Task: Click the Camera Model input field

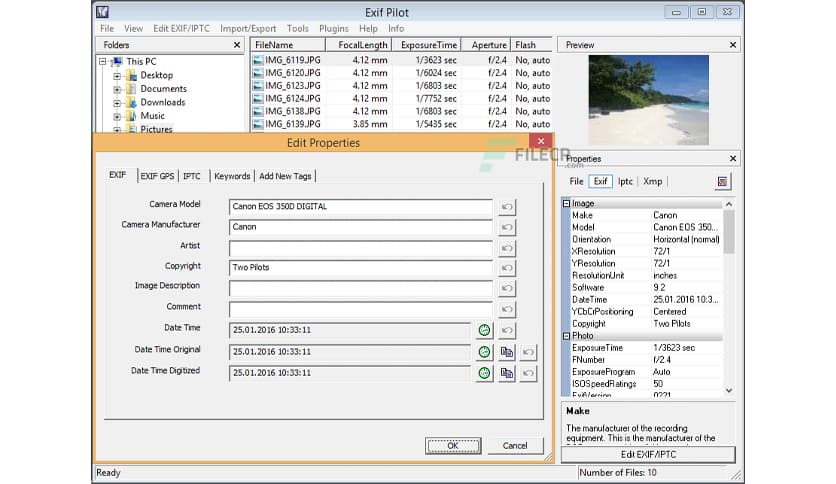Action: click(x=360, y=206)
